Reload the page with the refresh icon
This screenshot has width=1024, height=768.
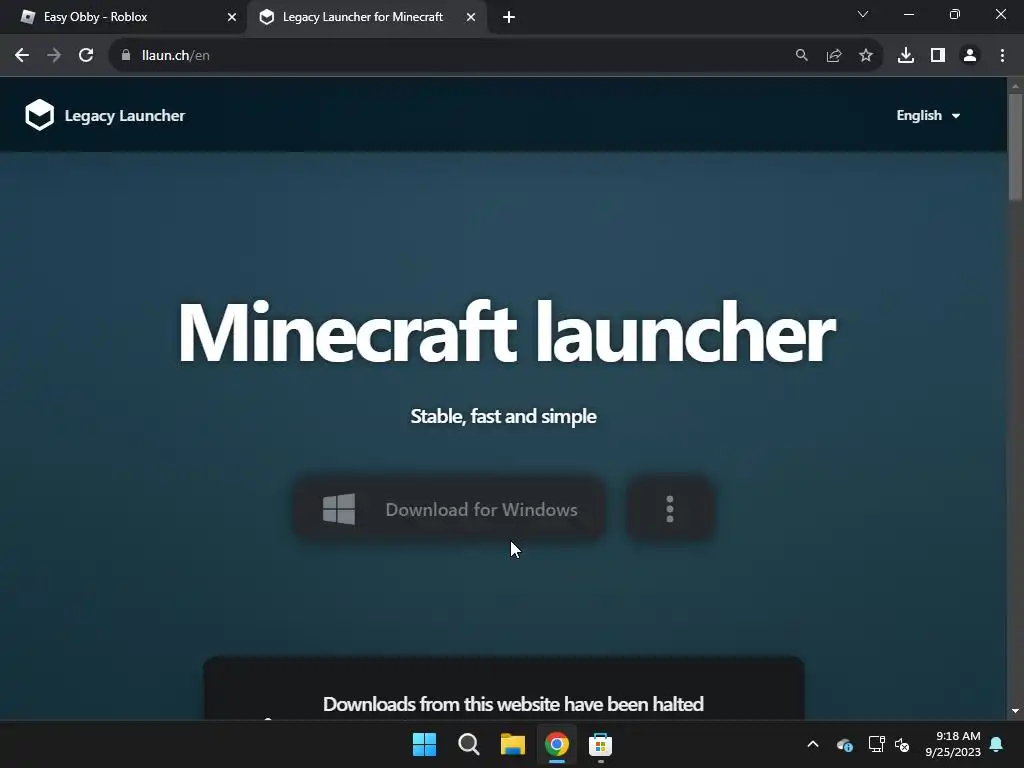(86, 56)
